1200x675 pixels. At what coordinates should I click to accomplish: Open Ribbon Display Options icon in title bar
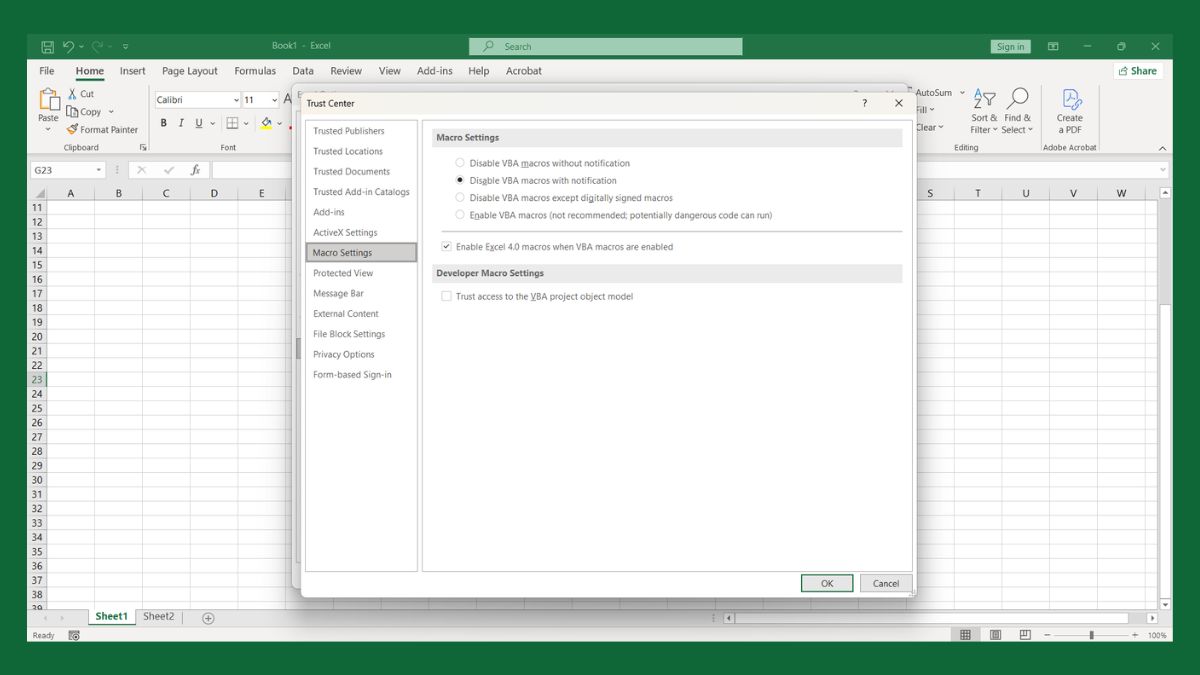1053,46
